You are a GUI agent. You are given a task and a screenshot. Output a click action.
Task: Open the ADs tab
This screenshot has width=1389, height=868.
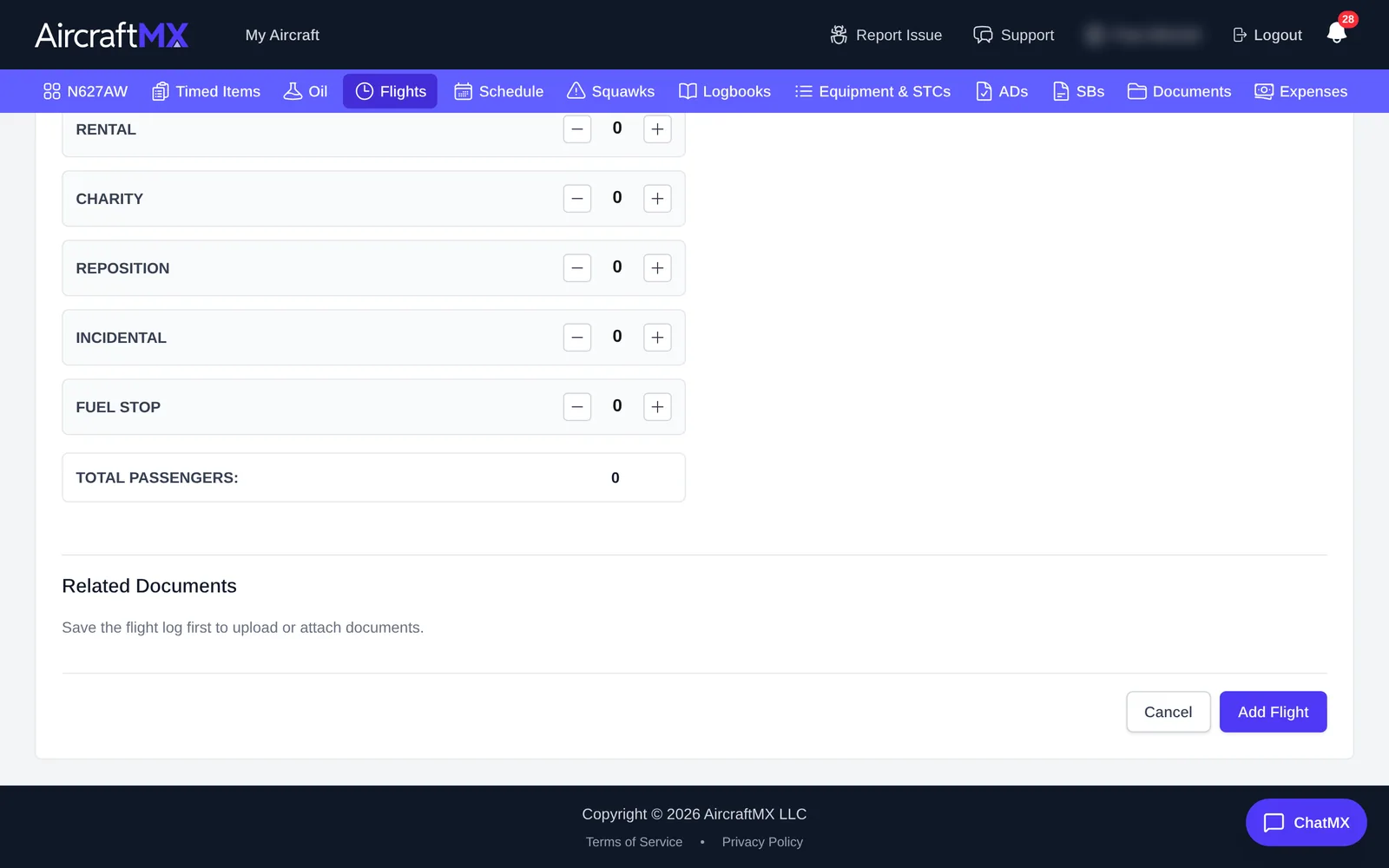click(x=1001, y=91)
